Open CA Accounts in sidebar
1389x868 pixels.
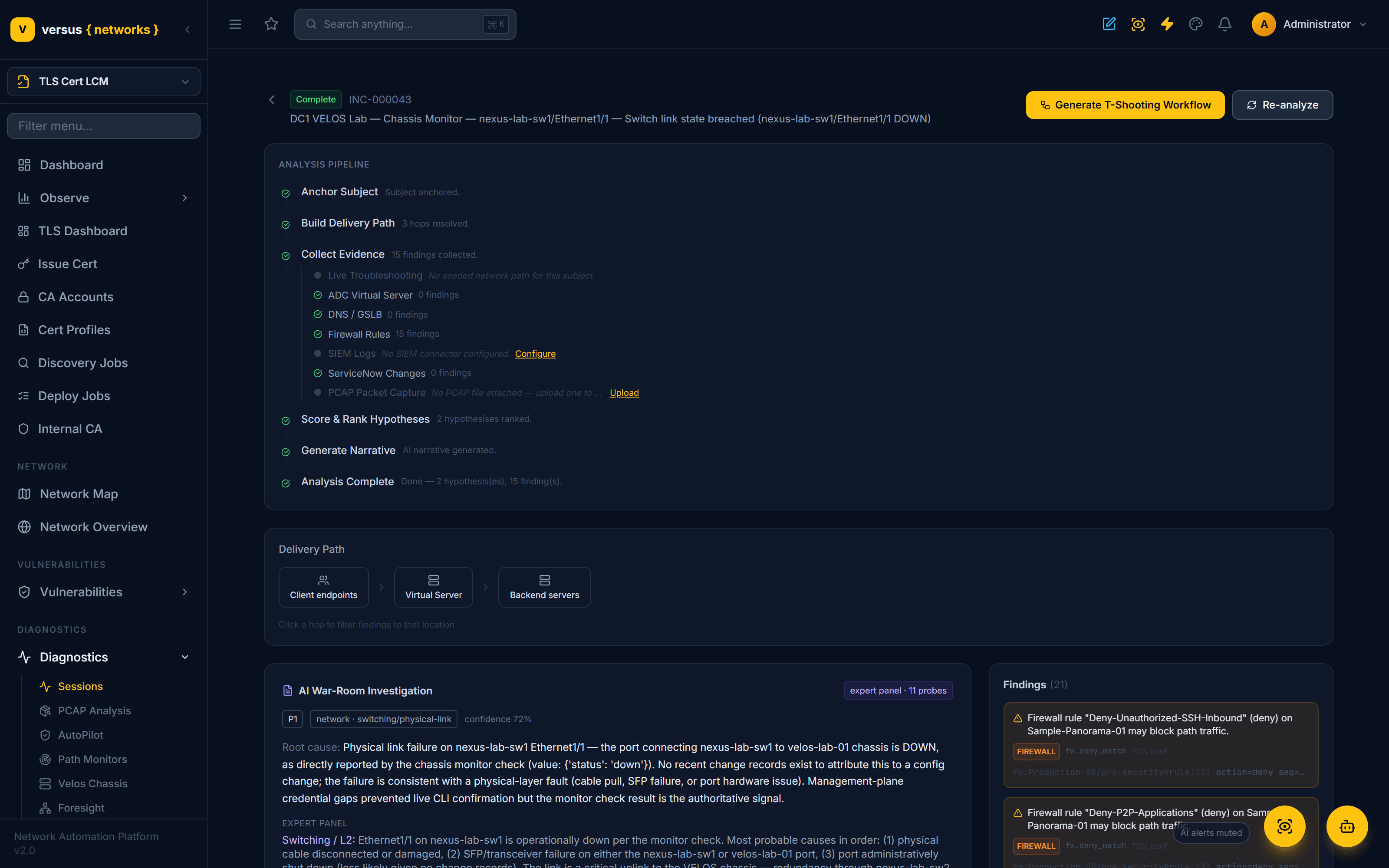103,297
